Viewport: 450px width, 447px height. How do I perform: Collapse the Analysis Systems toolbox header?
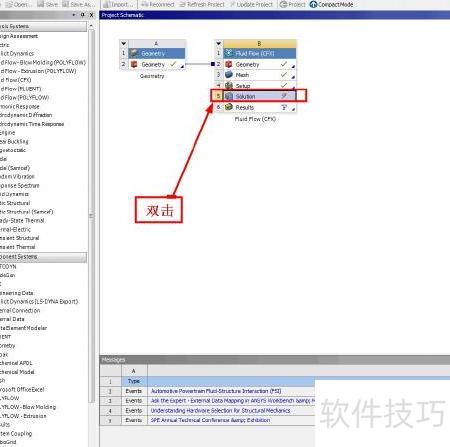tap(43, 26)
